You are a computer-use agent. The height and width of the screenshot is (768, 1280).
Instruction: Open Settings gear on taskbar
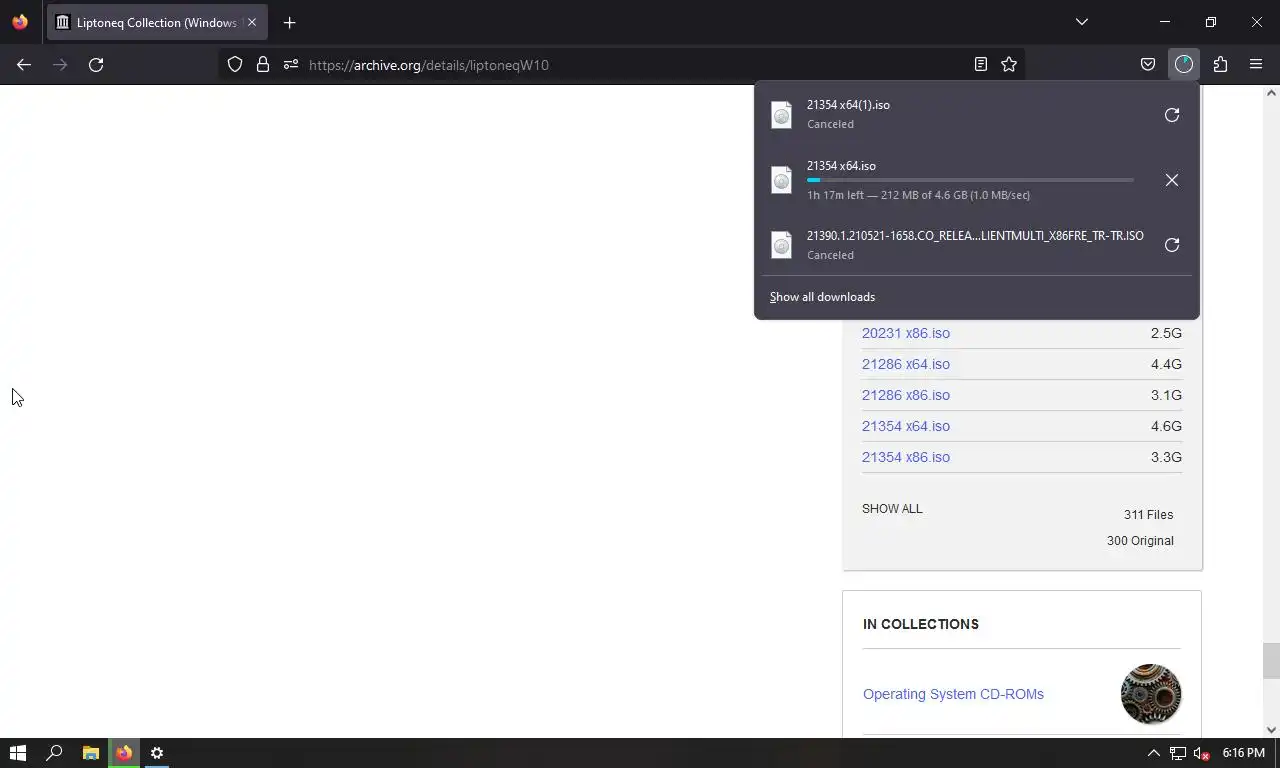click(157, 753)
